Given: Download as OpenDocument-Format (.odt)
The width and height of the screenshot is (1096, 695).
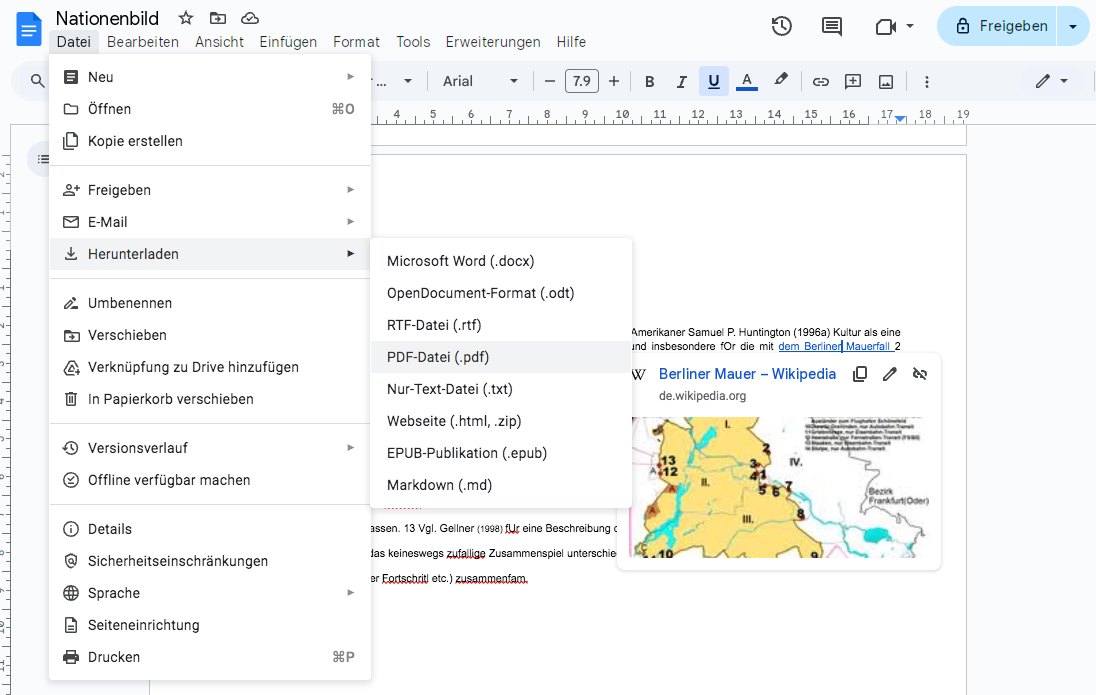Looking at the screenshot, I should (500, 294).
